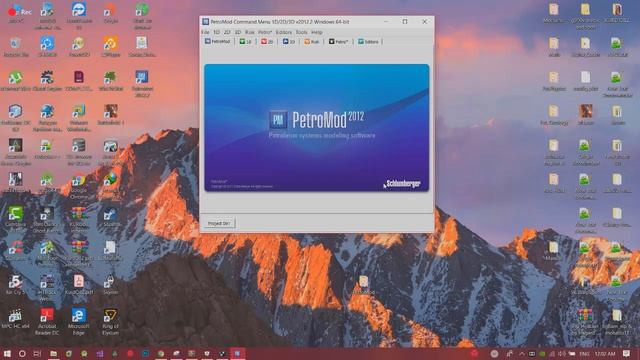Open File Explorer from the taskbar
The height and width of the screenshot is (360, 640).
click(53, 353)
